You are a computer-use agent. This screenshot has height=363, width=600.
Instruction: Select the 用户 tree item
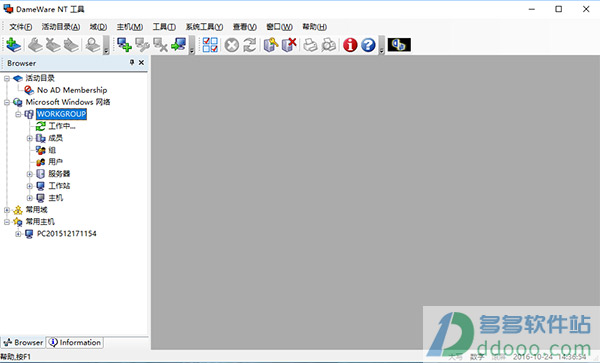(x=55, y=162)
